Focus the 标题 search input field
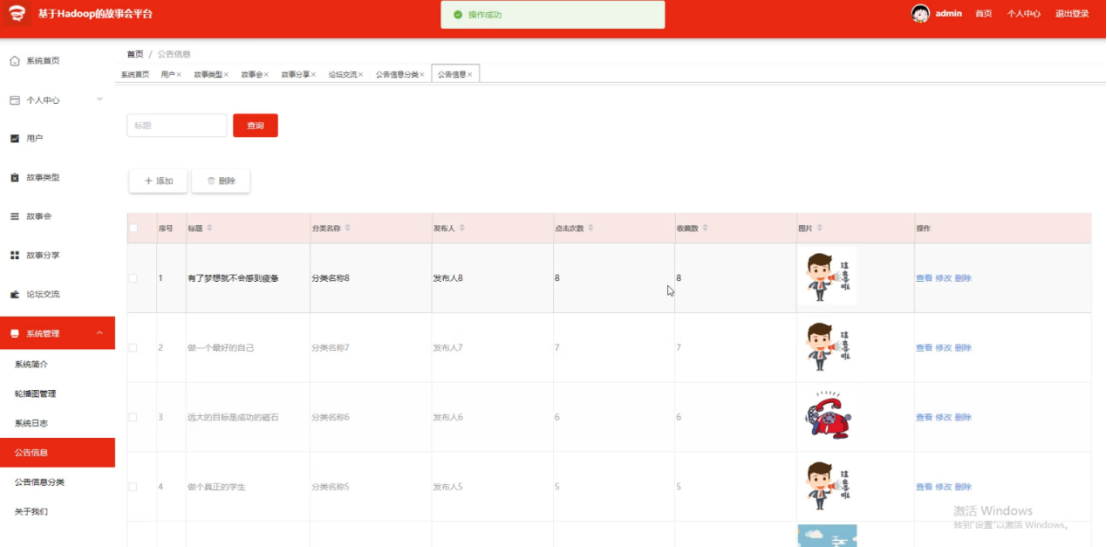Screen dimensions: 1107x547 coord(176,126)
